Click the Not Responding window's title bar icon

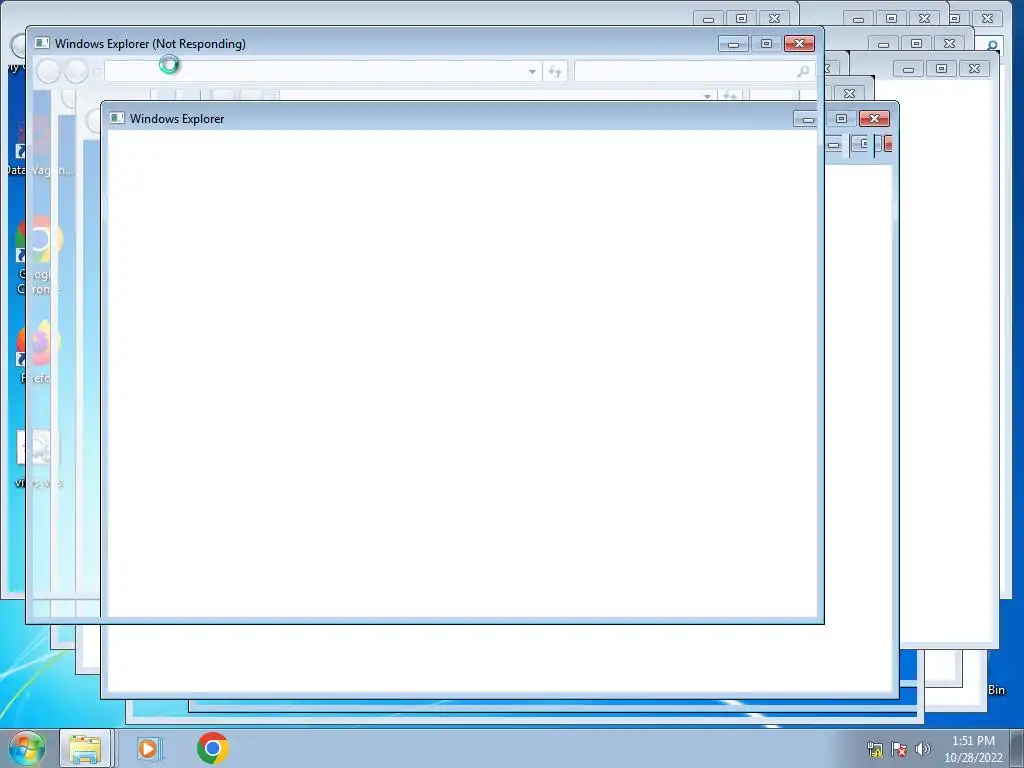coord(42,43)
